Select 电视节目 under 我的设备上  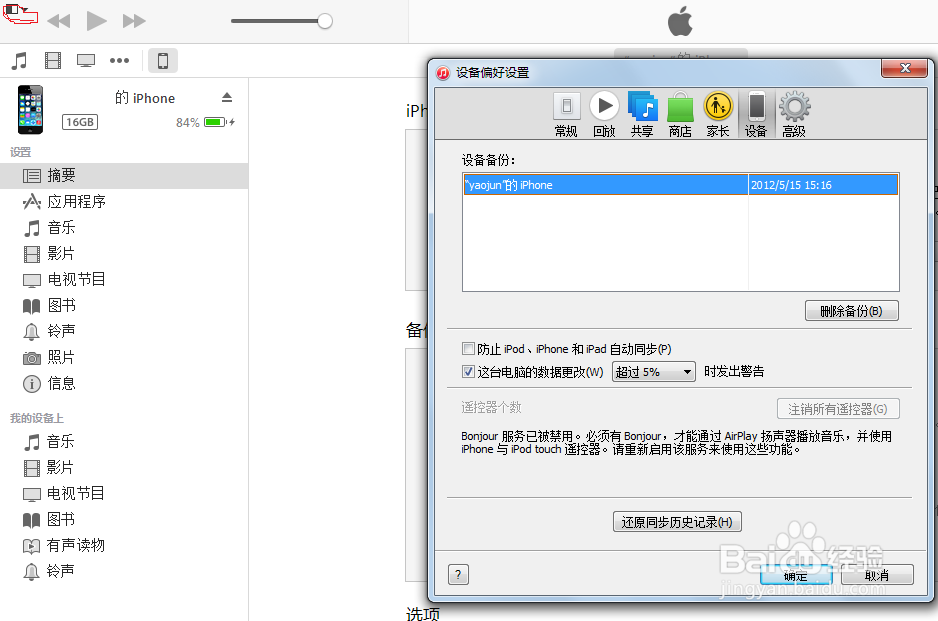124,494
